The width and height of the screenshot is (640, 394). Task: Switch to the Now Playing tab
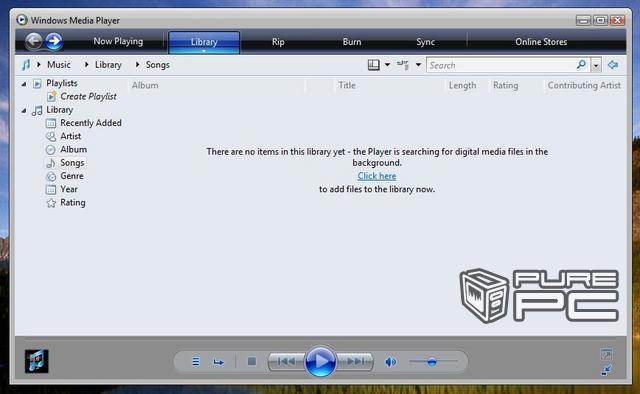(x=118, y=41)
